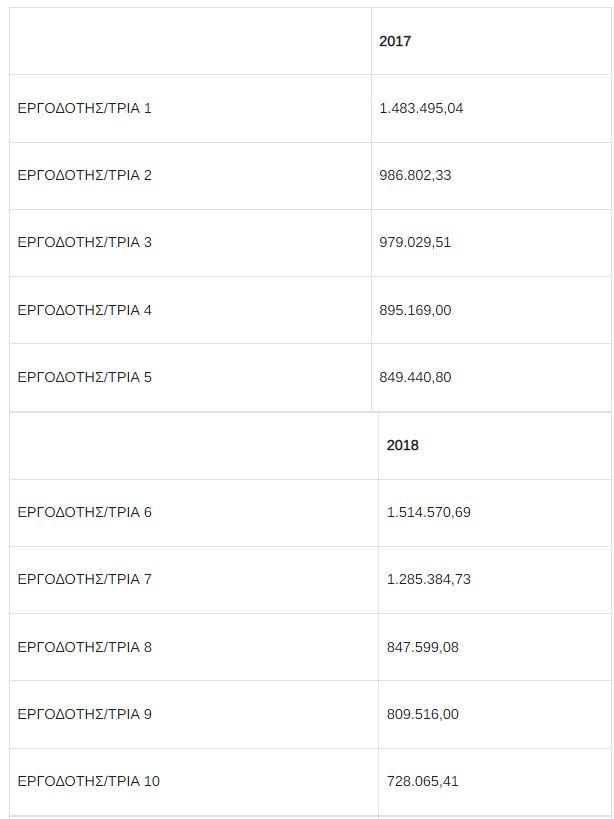Click the value 1.285.384,73
The height and width of the screenshot is (819, 614).
pos(428,579)
